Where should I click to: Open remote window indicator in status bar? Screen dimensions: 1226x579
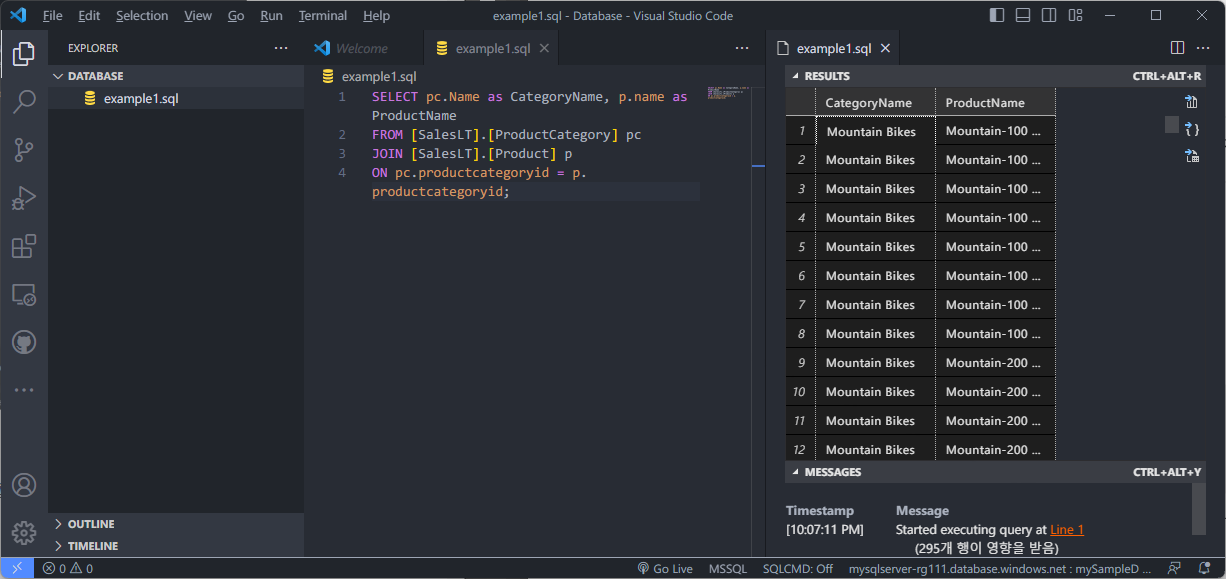17,568
